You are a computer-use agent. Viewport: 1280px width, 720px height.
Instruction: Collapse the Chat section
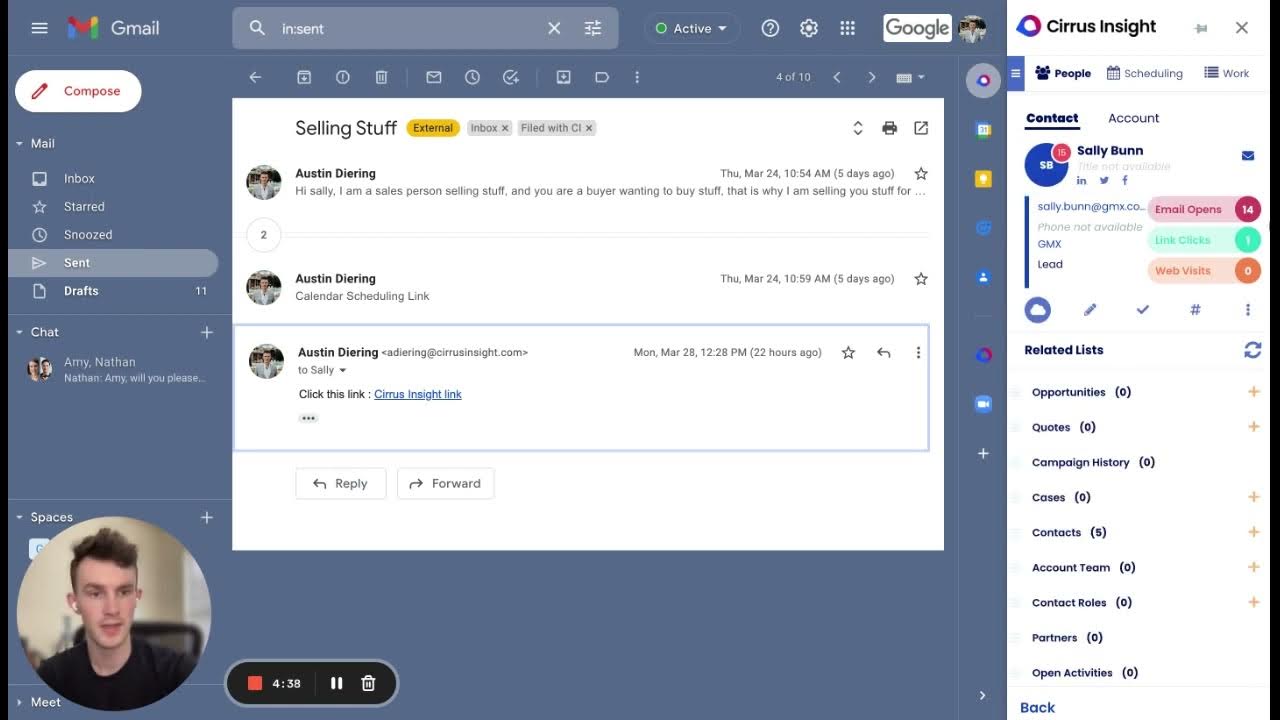[x=19, y=332]
